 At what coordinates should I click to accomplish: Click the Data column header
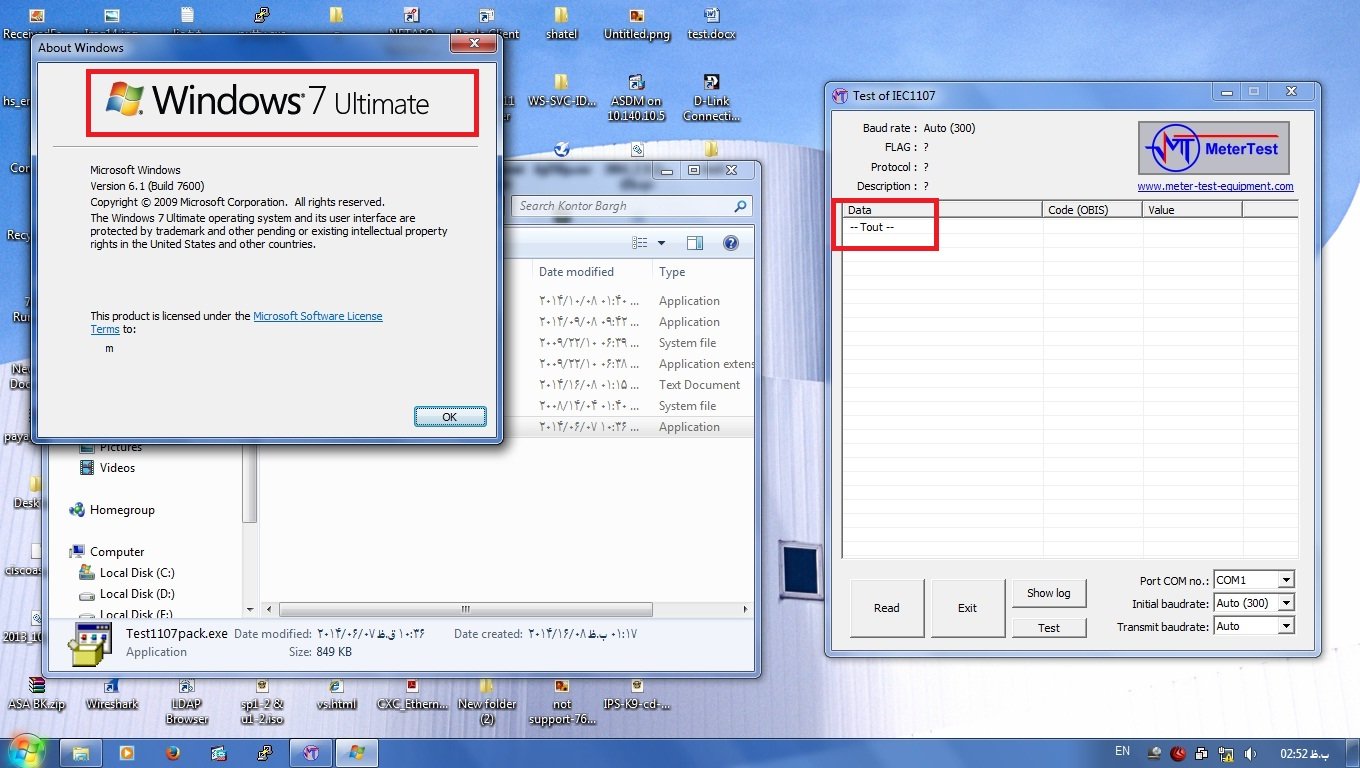pos(942,210)
